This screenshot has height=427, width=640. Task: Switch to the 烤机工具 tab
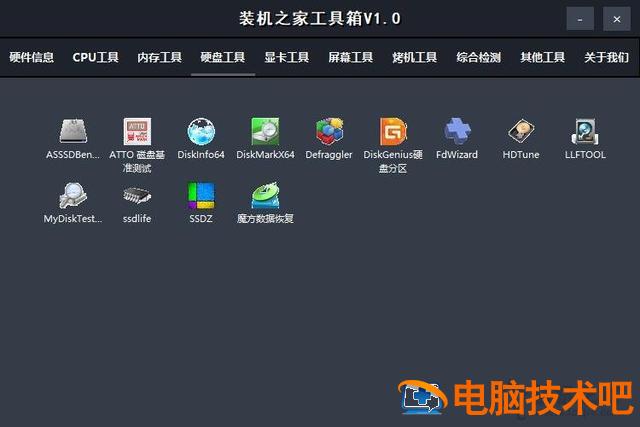click(415, 57)
